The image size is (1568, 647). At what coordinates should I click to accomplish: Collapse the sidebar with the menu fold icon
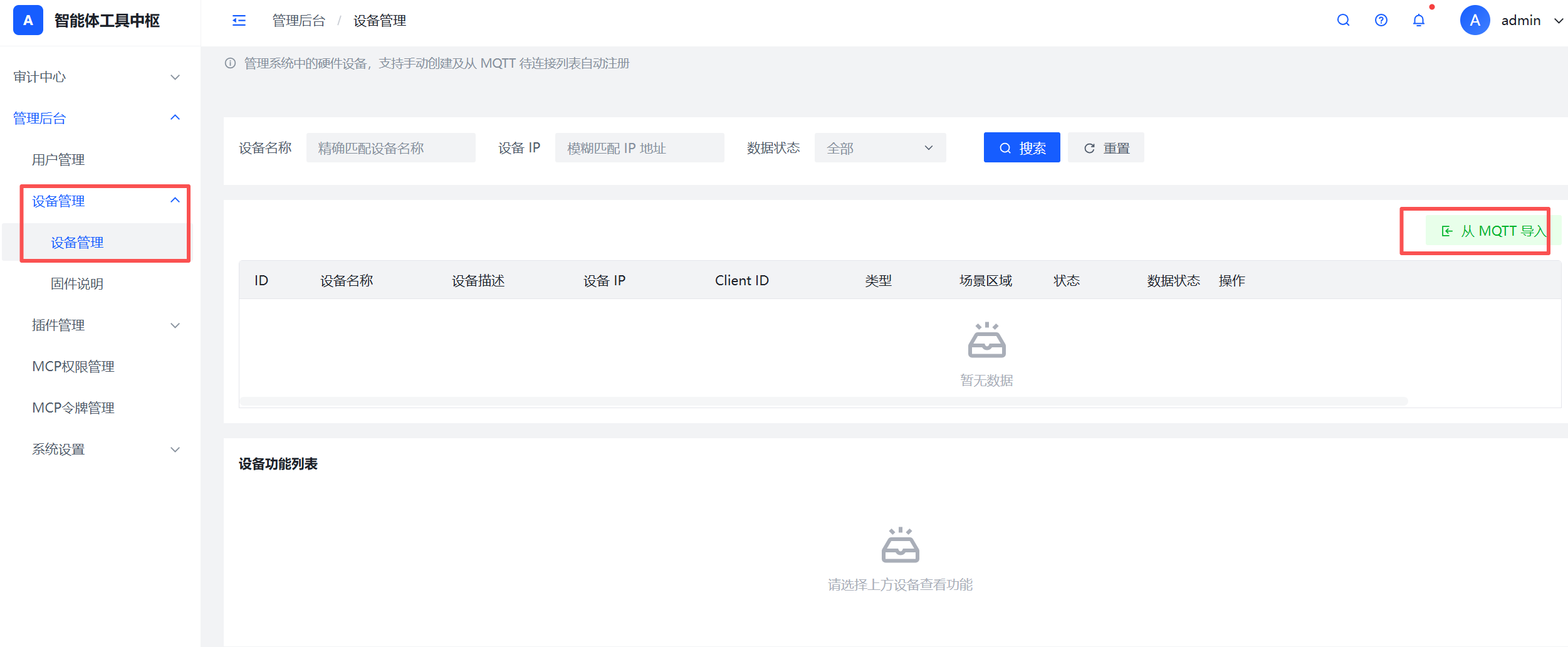239,21
